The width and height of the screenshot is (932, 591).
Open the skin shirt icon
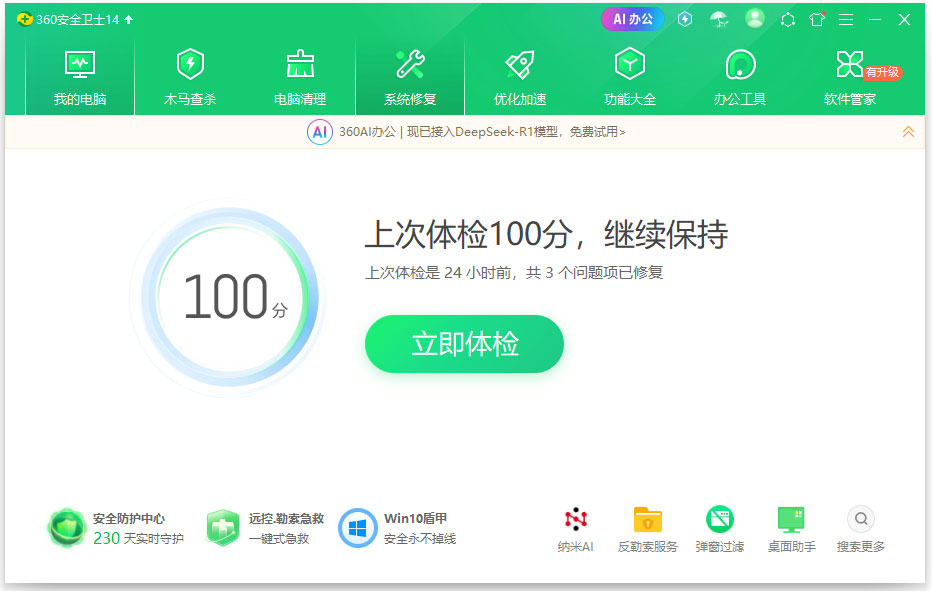click(817, 20)
